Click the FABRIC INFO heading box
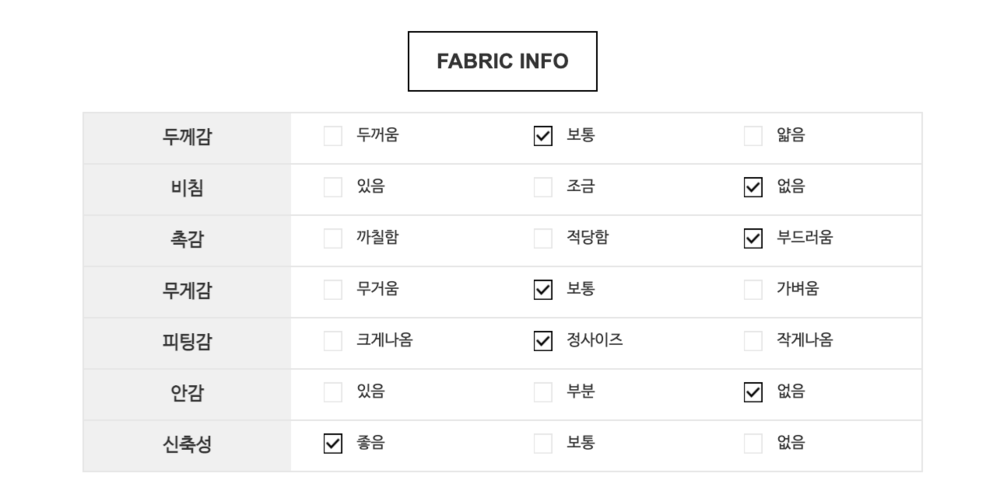Viewport: 1000px width, 501px height. [502, 61]
